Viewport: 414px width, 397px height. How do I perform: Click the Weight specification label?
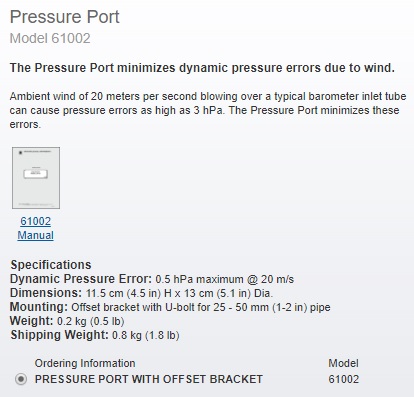click(x=31, y=321)
